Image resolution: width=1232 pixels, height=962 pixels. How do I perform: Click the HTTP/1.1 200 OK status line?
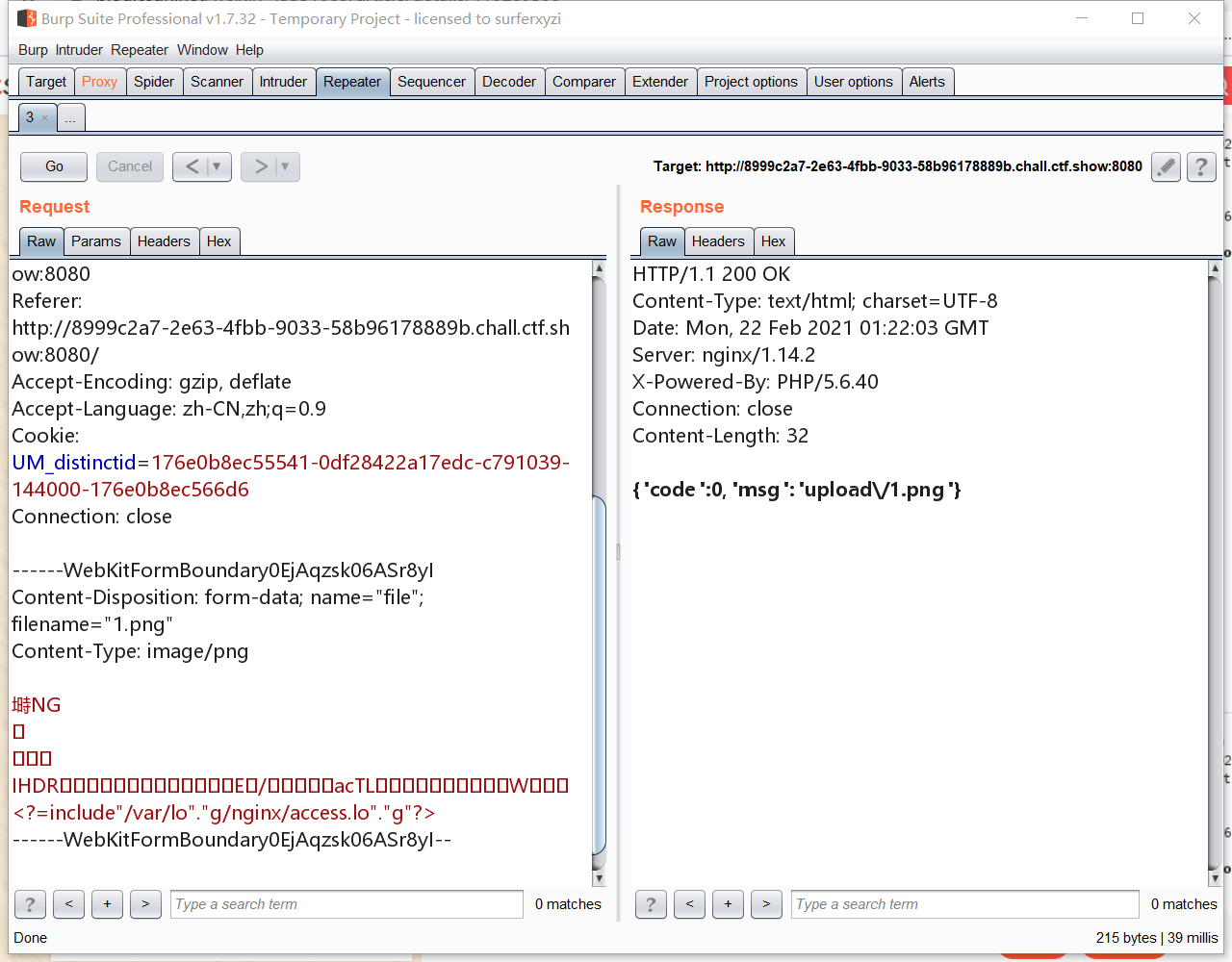(x=711, y=274)
